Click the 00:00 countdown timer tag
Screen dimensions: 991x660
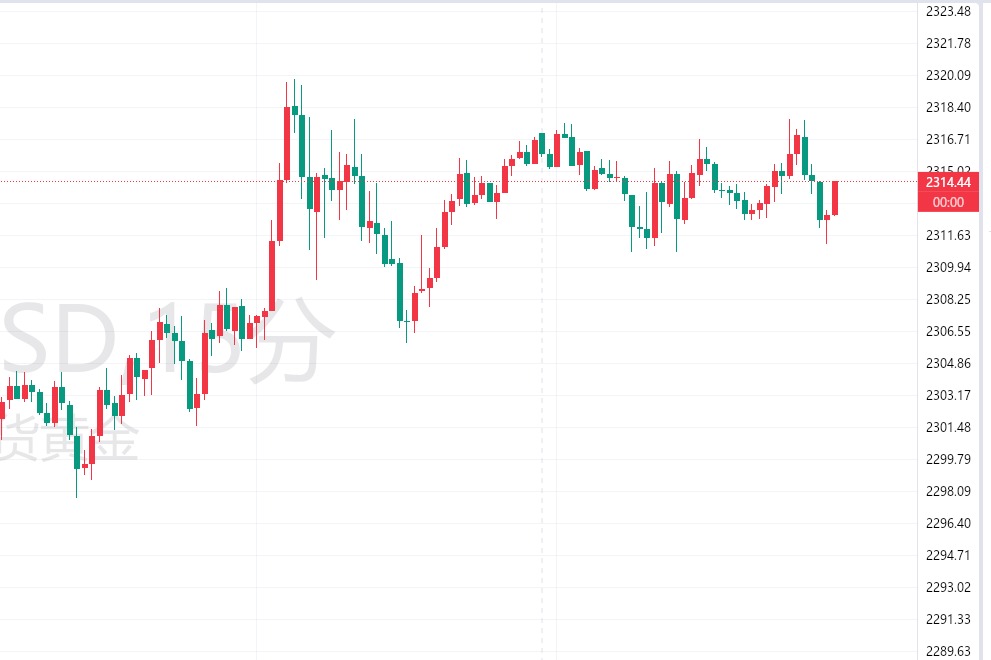(x=948, y=202)
